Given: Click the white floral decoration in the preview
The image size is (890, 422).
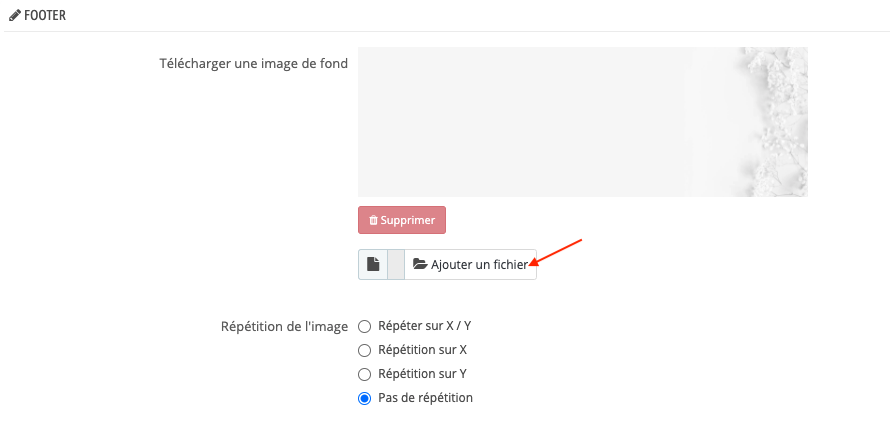Looking at the screenshot, I should (775, 110).
